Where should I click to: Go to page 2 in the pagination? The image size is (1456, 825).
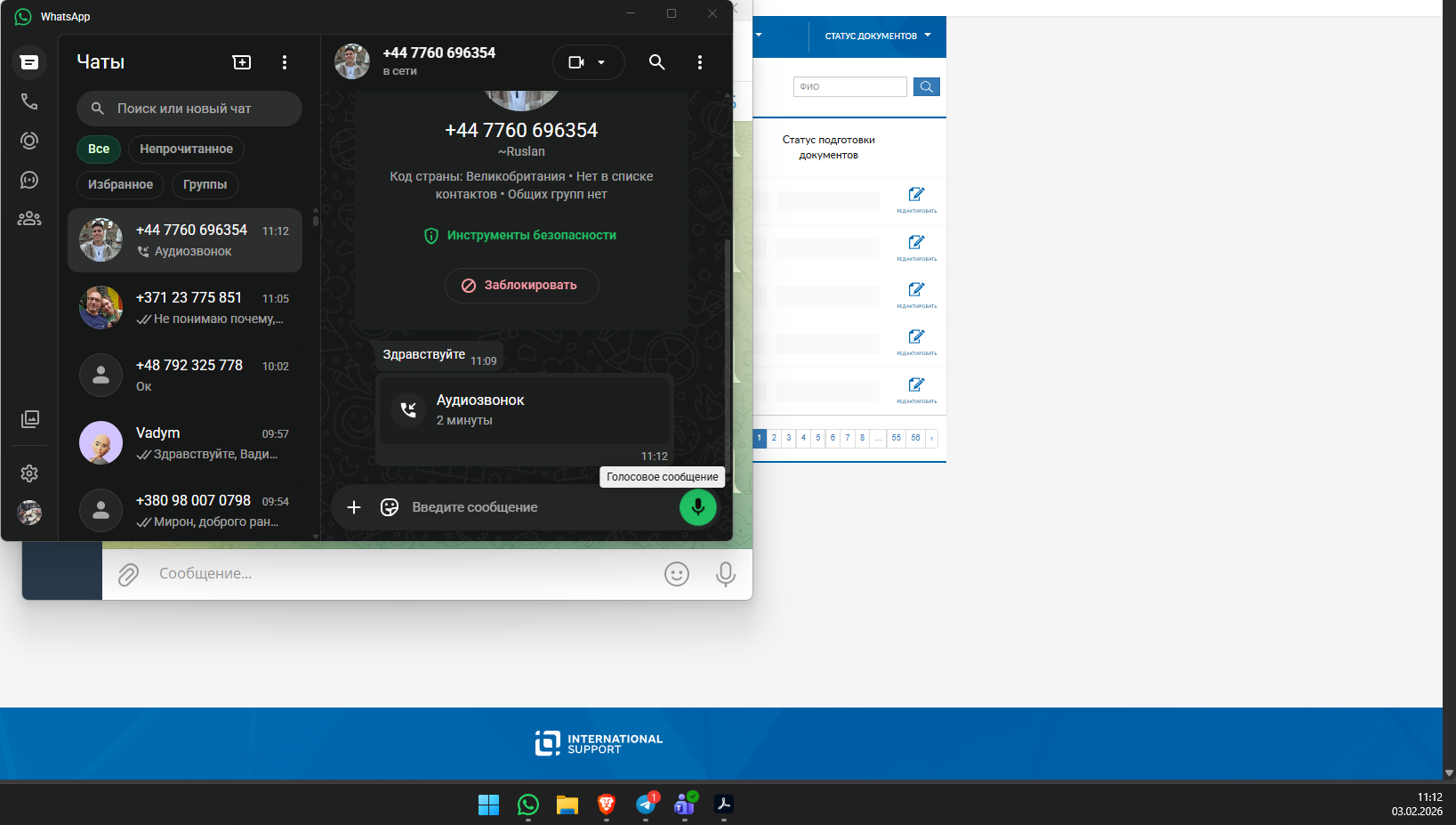click(774, 438)
